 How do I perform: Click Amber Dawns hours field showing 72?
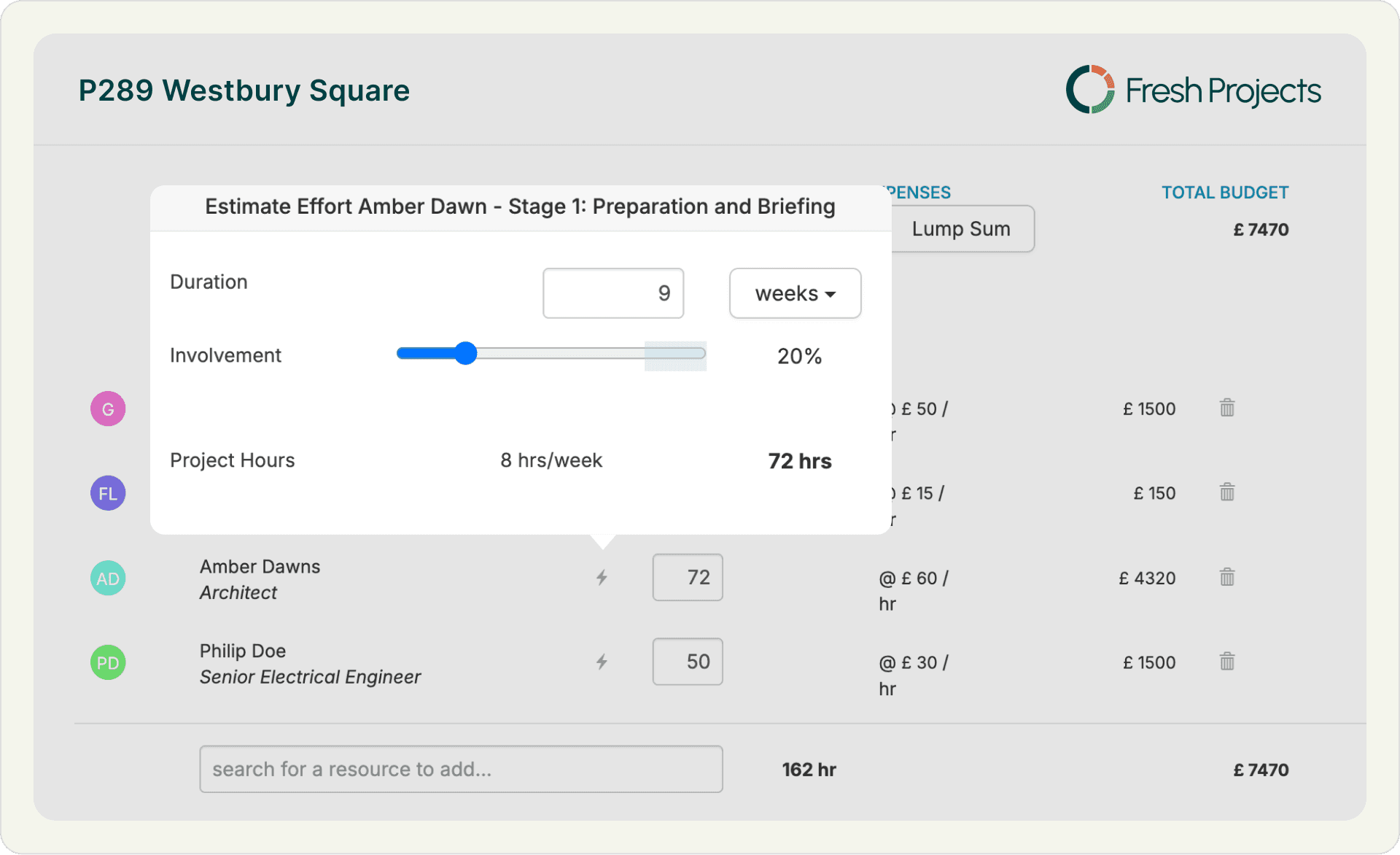[687, 578]
